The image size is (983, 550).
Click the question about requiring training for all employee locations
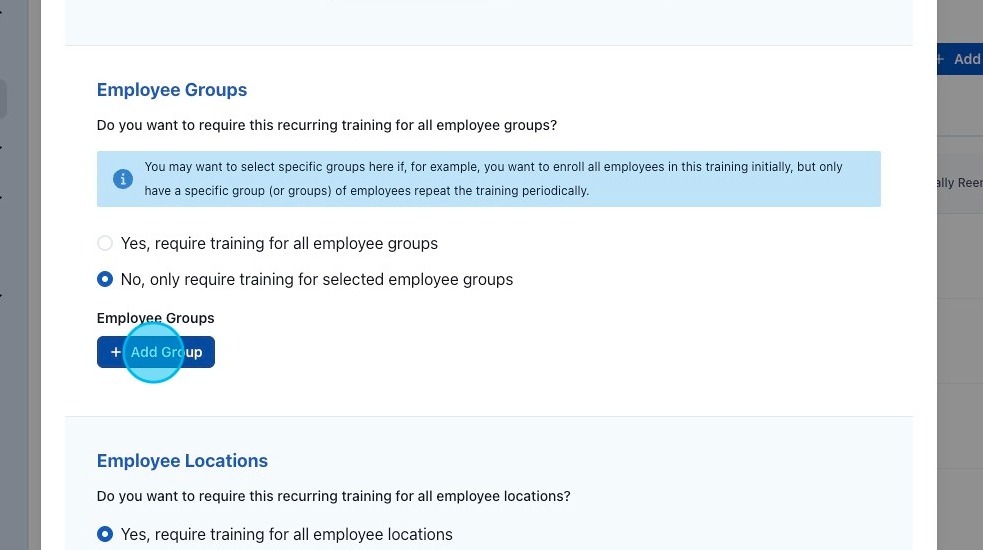coord(333,496)
